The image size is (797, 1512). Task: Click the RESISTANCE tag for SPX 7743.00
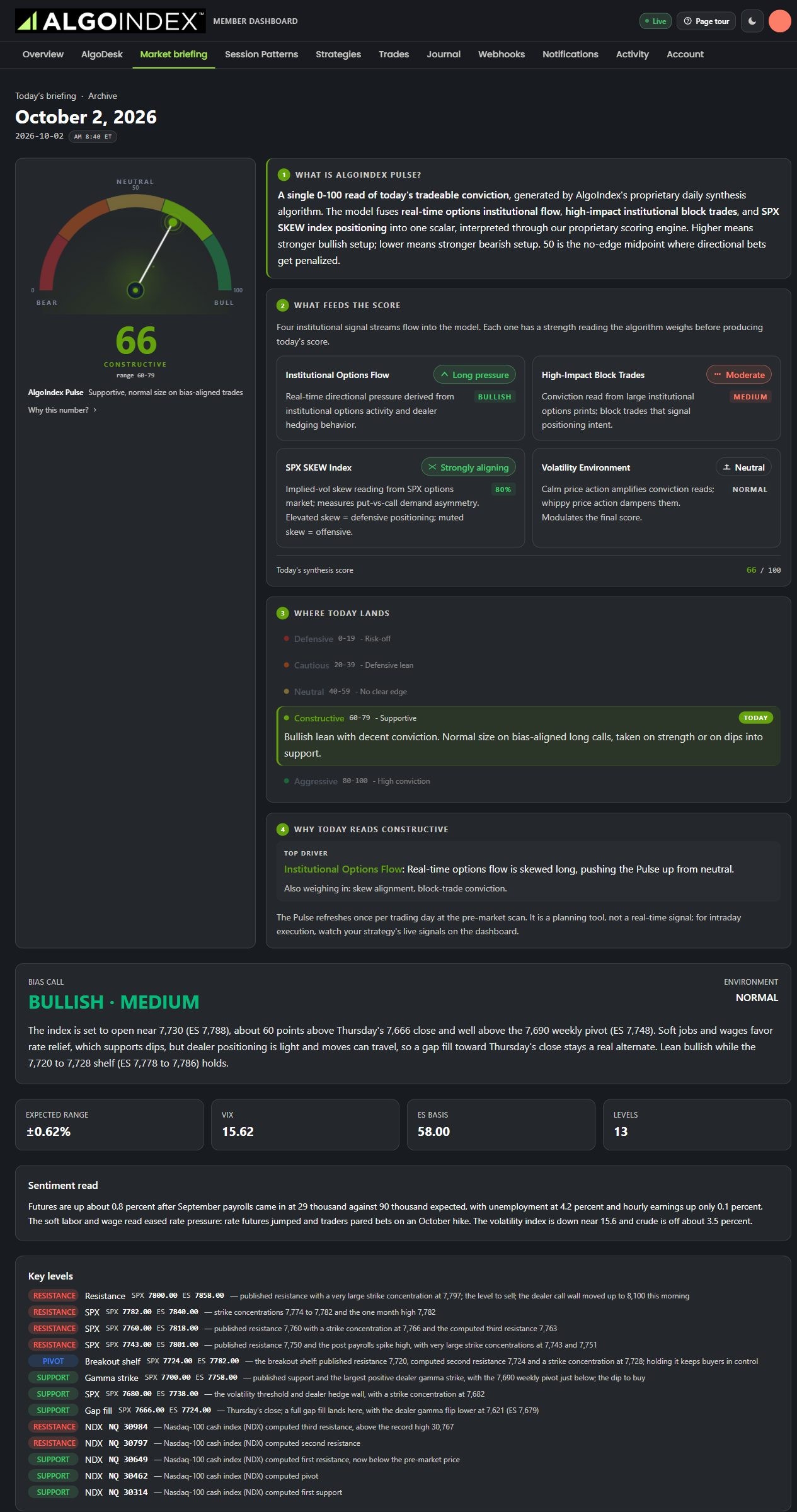[54, 1345]
